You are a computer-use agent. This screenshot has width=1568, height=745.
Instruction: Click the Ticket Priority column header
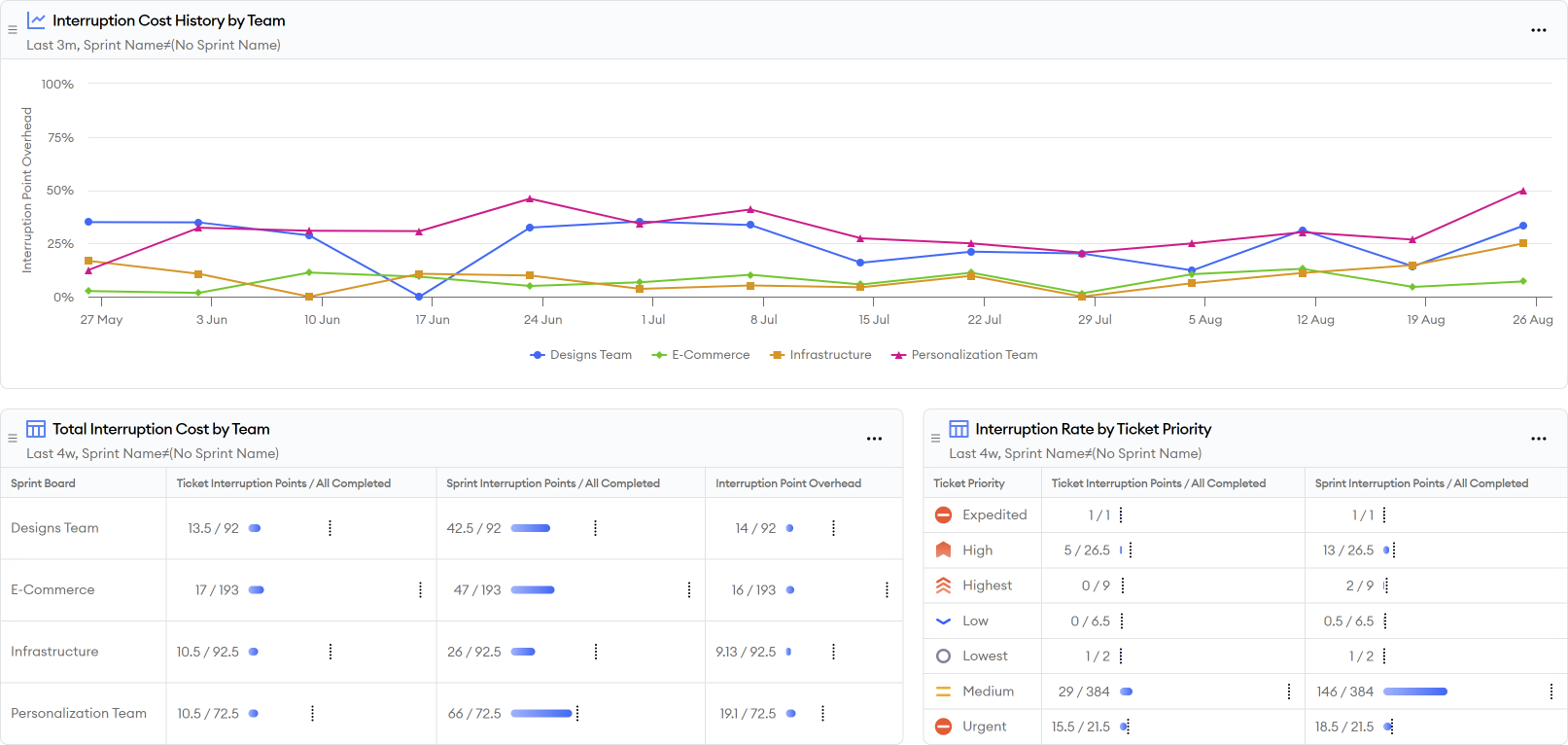click(x=969, y=483)
